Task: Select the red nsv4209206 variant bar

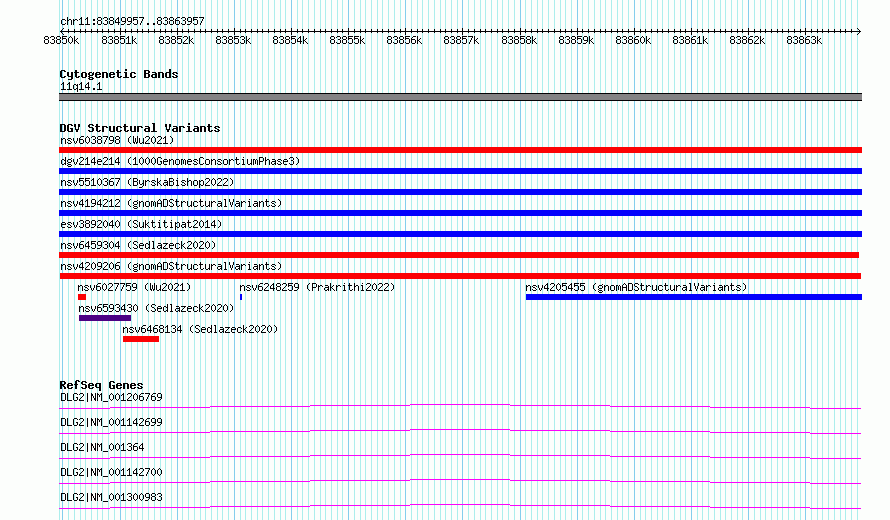Action: pos(460,276)
